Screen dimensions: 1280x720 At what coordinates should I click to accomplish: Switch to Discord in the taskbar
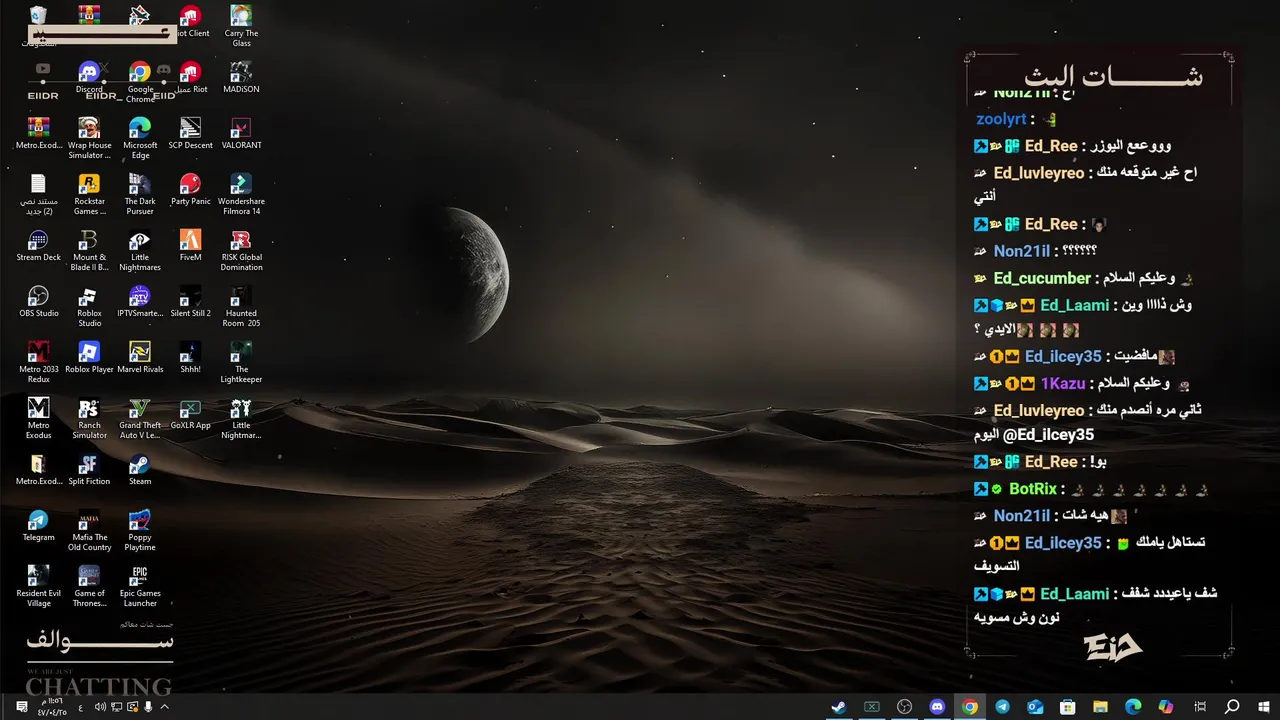[x=937, y=707]
